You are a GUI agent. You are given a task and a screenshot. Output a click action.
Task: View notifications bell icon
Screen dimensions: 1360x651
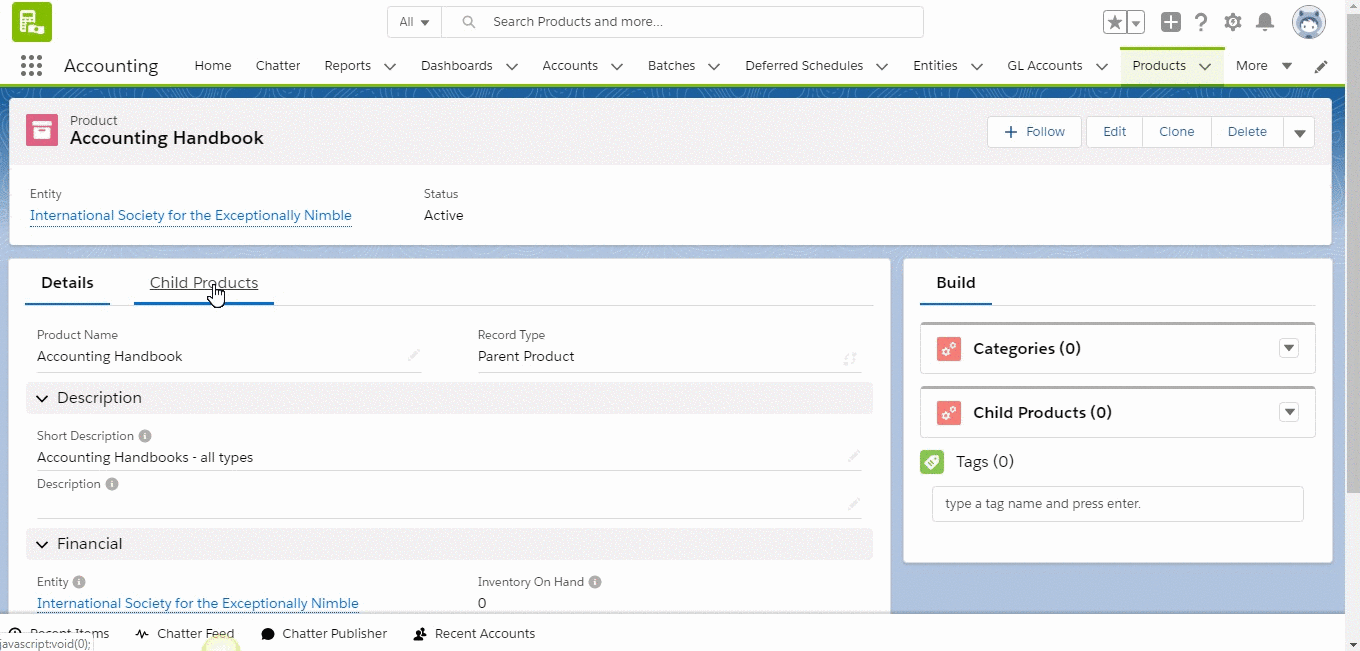coord(1265,22)
